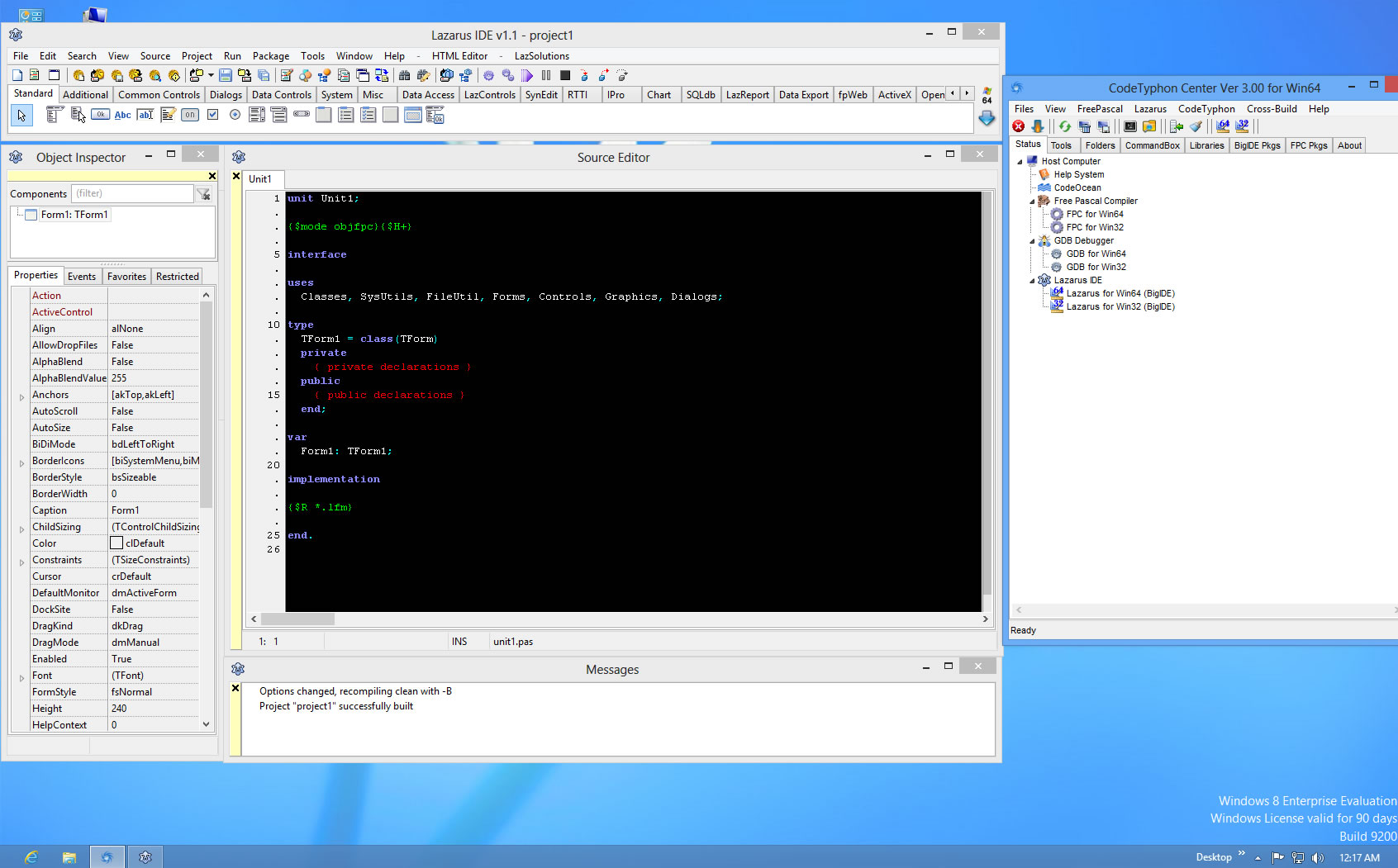The width and height of the screenshot is (1398, 868).
Task: Select the TRadioButton component in palette
Action: point(235,115)
